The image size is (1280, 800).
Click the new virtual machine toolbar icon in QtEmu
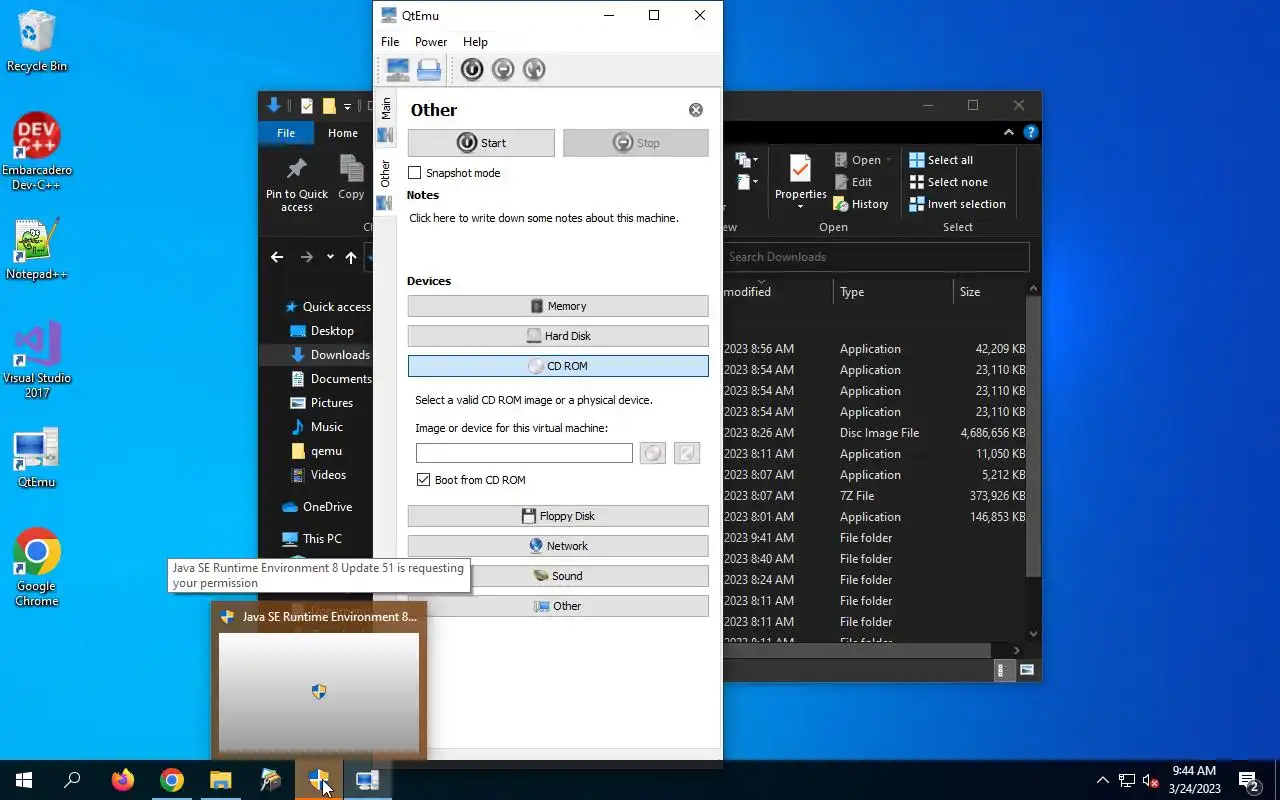[x=398, y=69]
